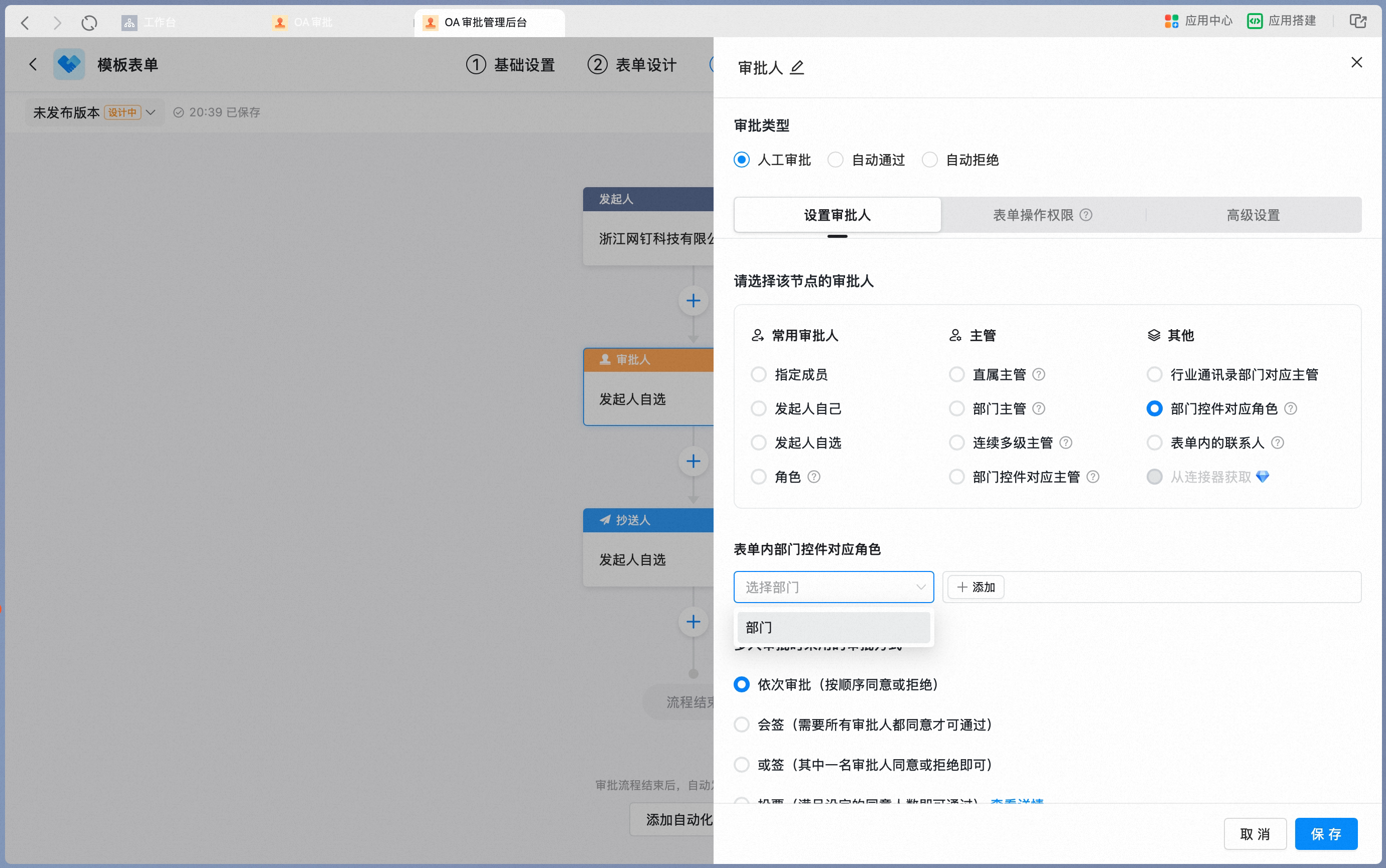Click plus node below 审批人 card
This screenshot has height=868, width=1386.
click(693, 461)
